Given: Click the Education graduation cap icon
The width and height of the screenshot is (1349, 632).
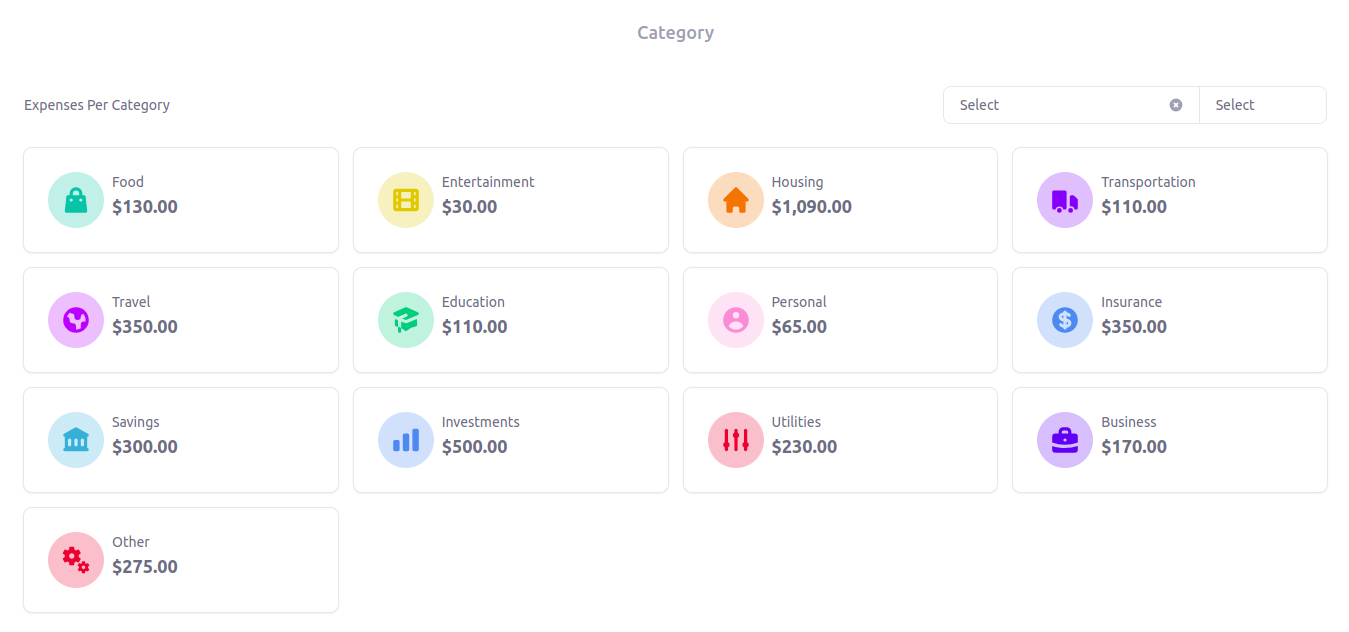Looking at the screenshot, I should click(x=406, y=320).
